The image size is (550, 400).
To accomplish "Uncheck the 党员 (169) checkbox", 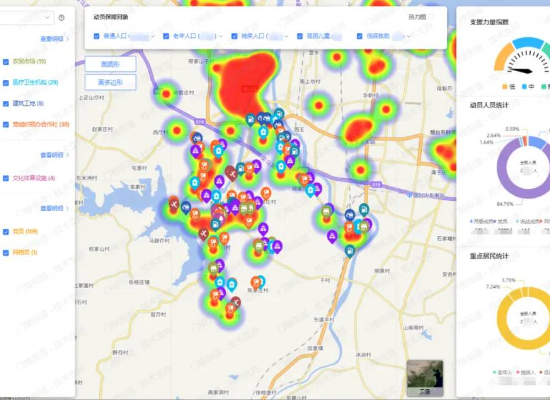I will tap(6, 232).
